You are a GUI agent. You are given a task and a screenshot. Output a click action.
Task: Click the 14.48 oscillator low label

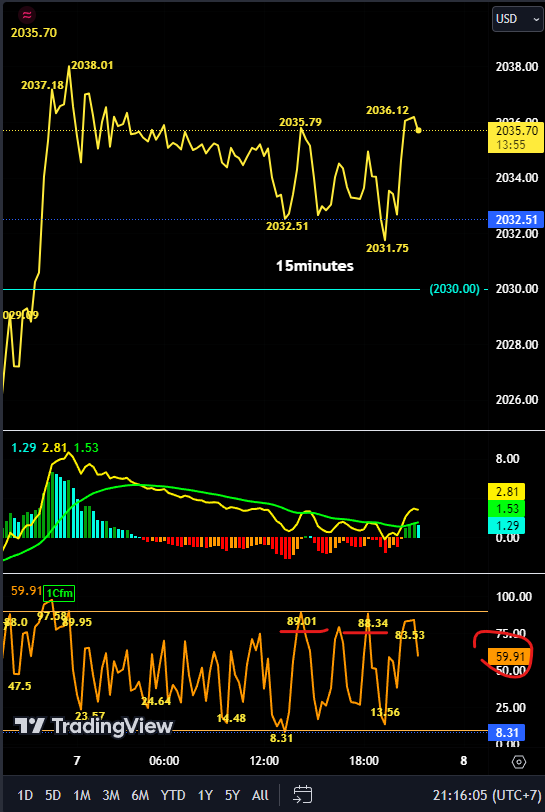click(231, 718)
